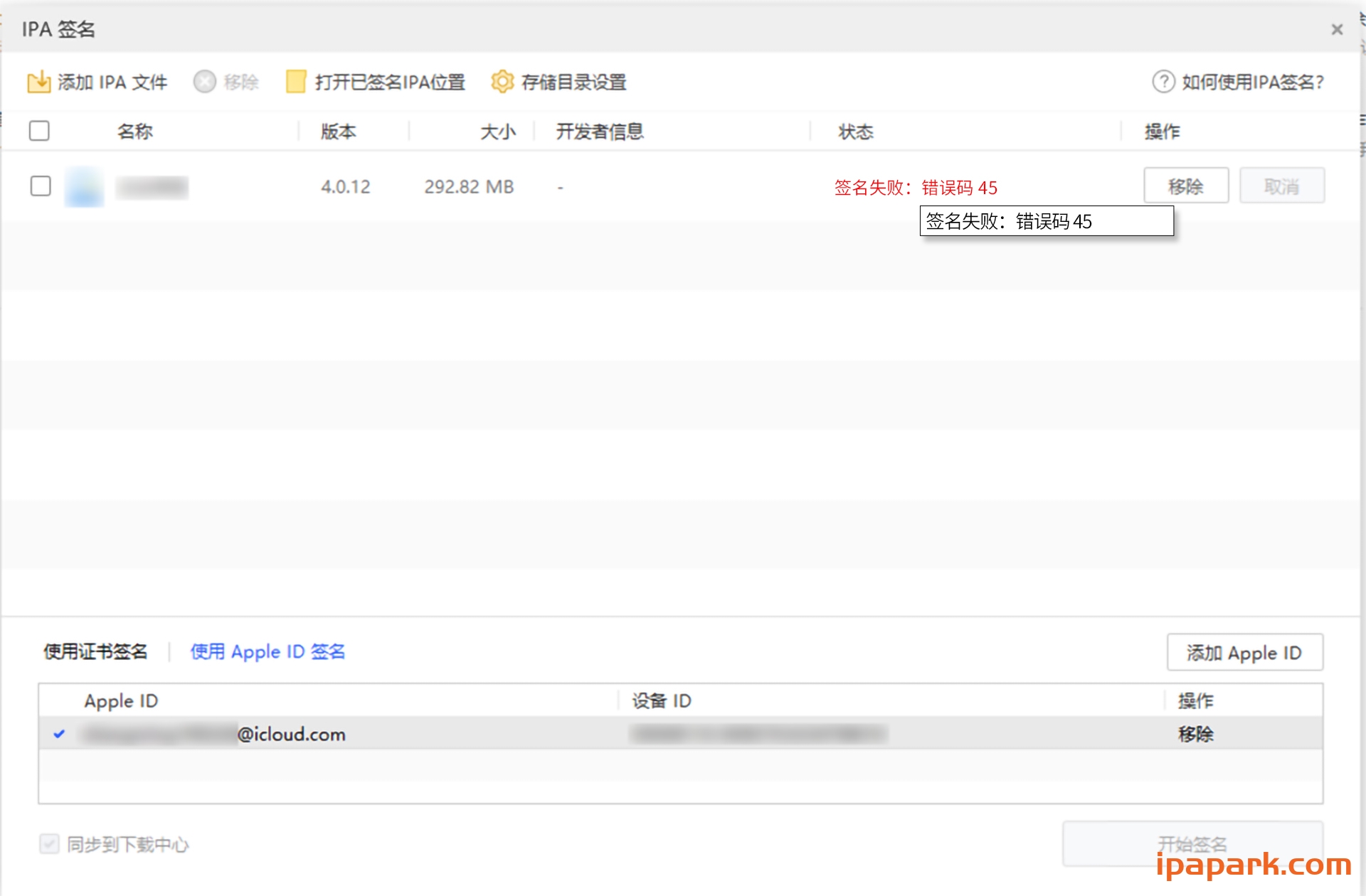Switch to the 使用证书签名 tab
The height and width of the screenshot is (896, 1366).
(x=96, y=651)
